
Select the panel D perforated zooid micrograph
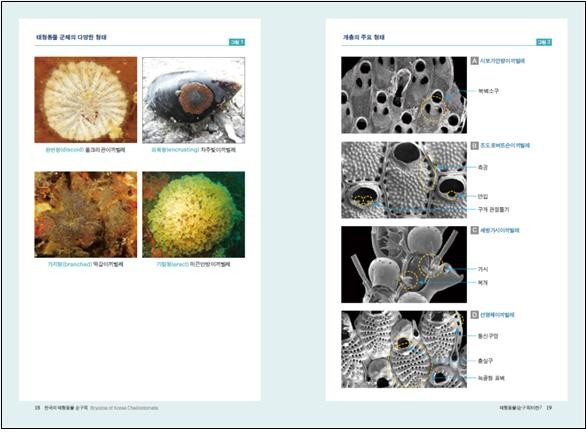pyautogui.click(x=404, y=349)
